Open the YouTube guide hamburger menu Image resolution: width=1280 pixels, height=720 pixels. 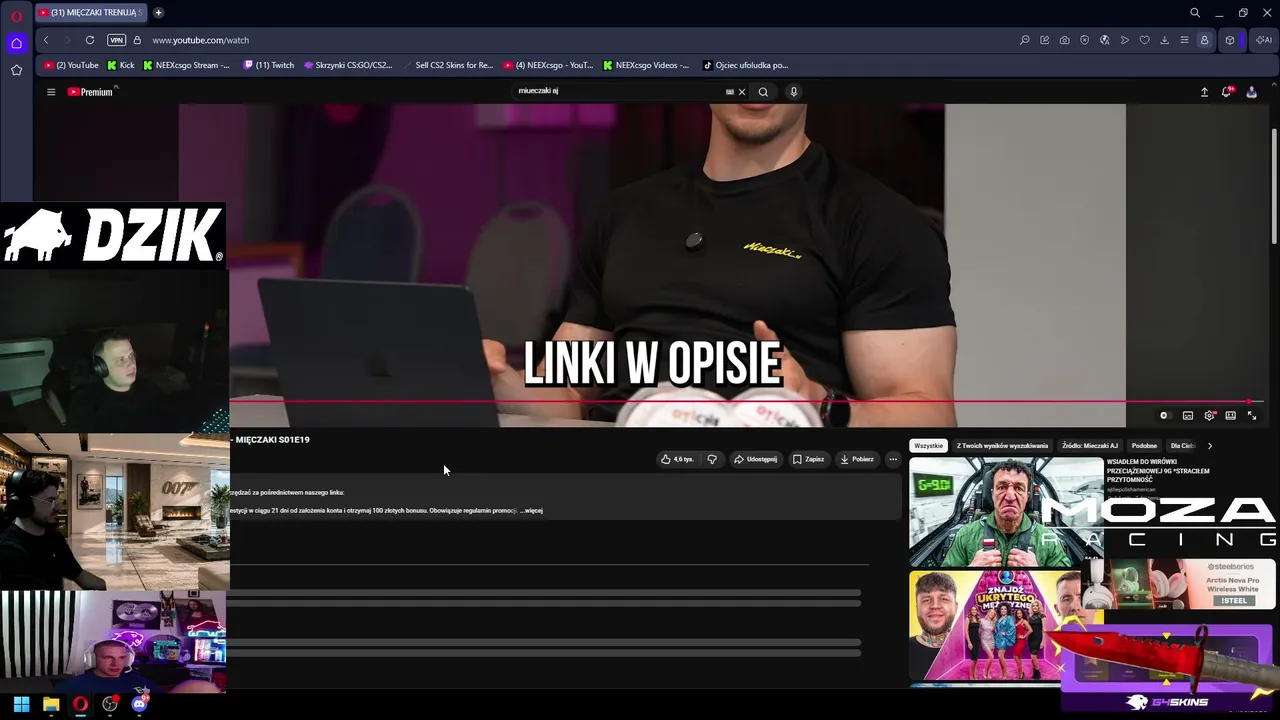coord(51,92)
